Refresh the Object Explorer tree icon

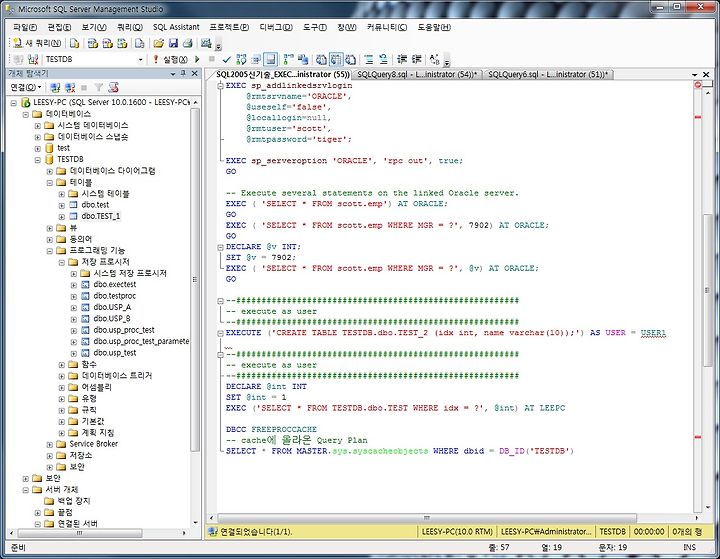[113, 87]
